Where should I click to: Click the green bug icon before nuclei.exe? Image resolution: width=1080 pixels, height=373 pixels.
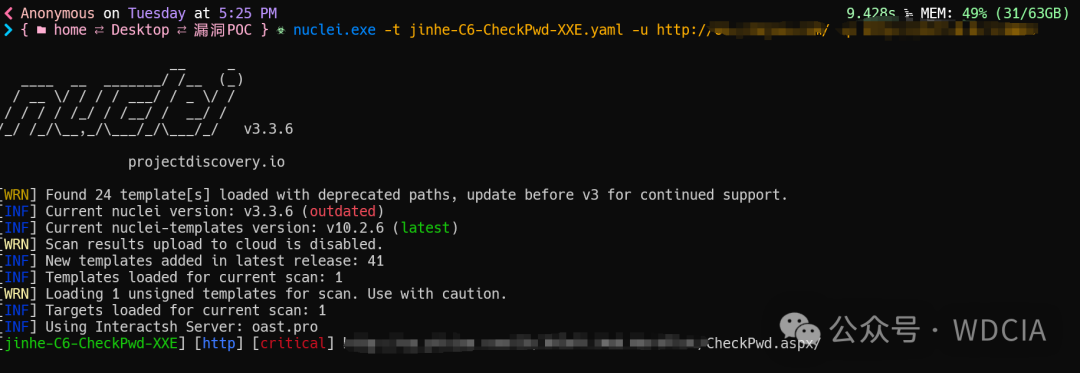[x=280, y=30]
